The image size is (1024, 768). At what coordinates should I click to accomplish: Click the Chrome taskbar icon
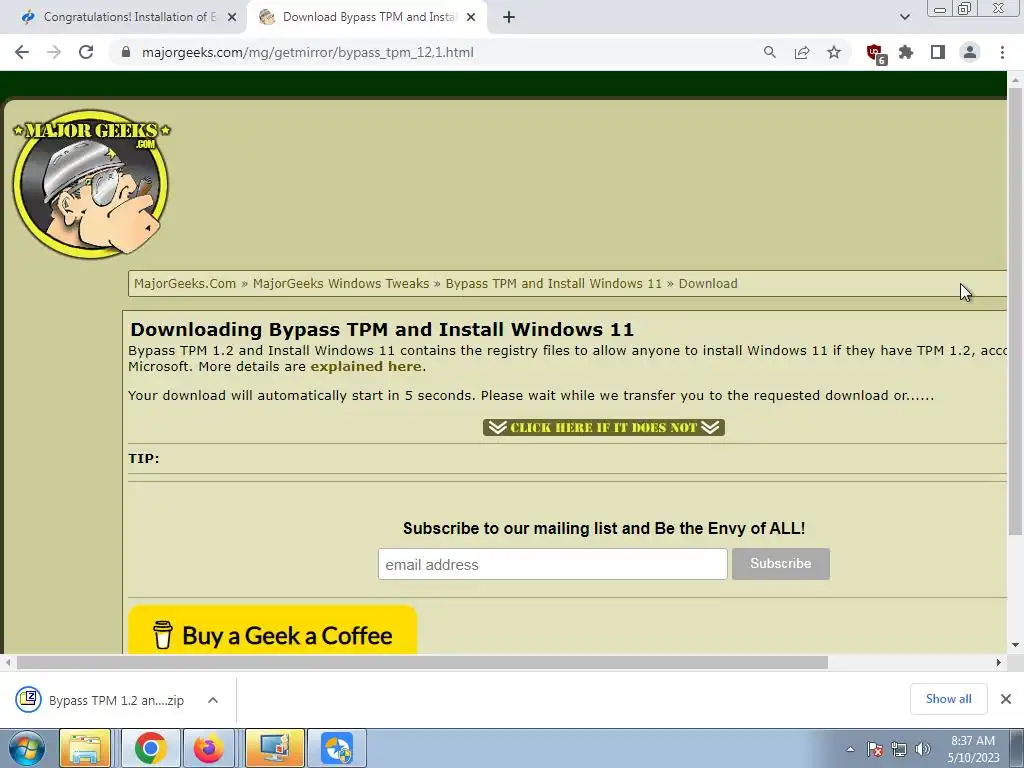coord(150,748)
